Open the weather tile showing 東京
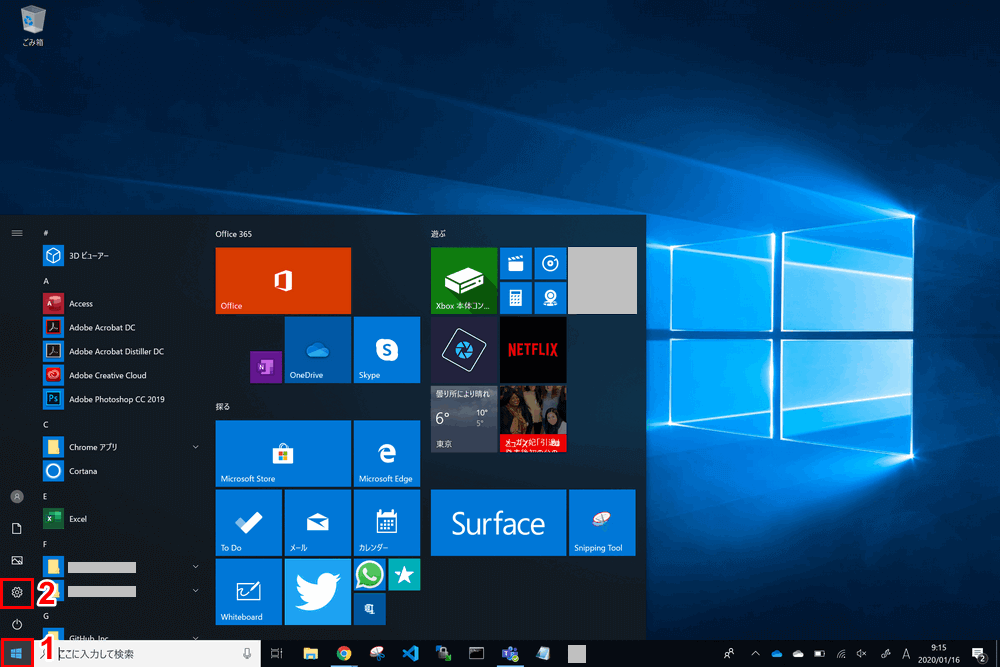The image size is (1000, 667). point(464,419)
